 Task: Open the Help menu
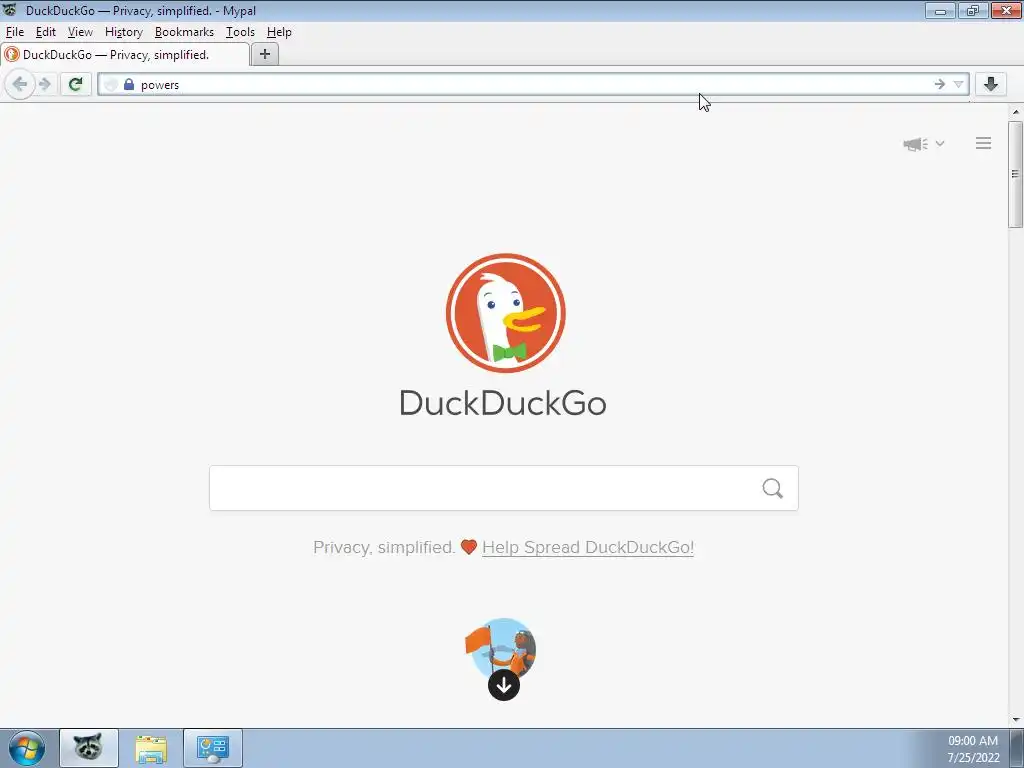279,32
